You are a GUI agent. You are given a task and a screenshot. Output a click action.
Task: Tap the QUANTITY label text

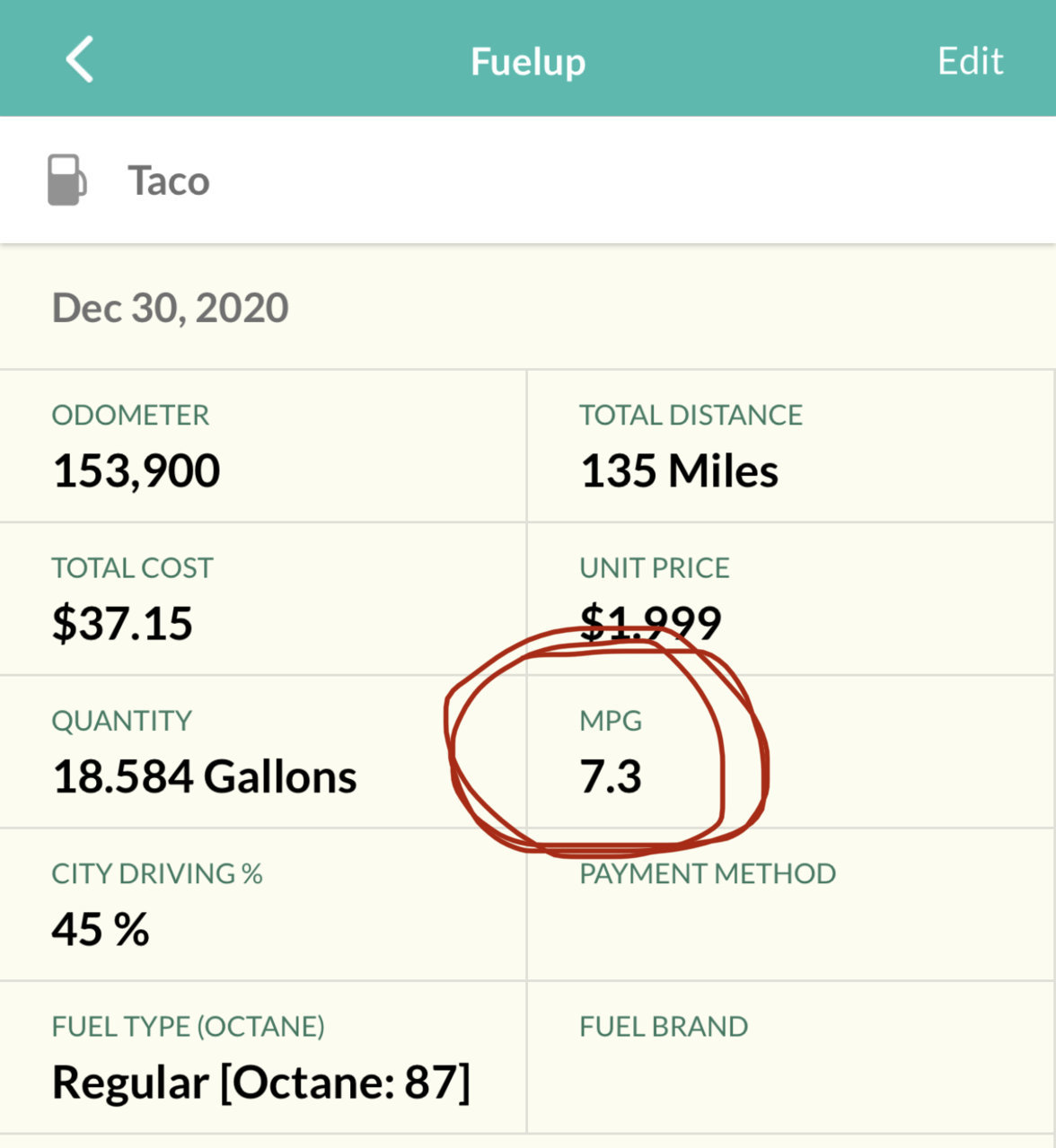tap(122, 721)
